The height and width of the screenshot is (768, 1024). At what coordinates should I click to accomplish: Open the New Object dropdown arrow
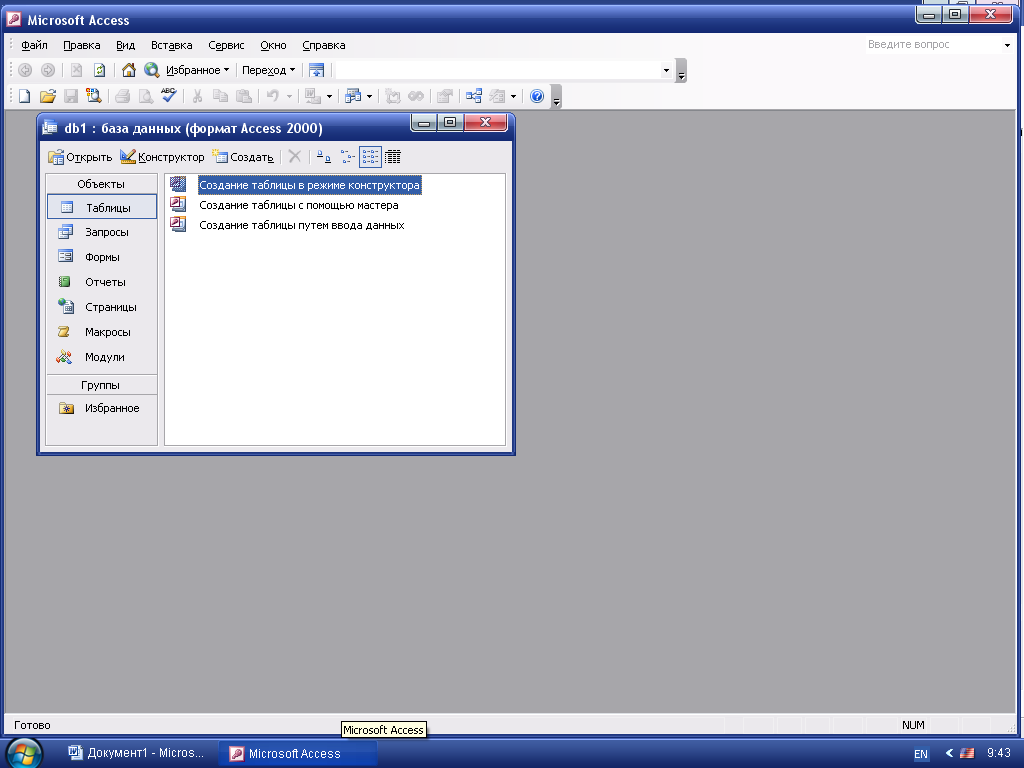click(x=369, y=96)
